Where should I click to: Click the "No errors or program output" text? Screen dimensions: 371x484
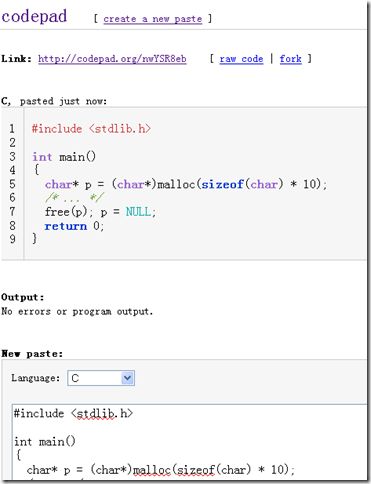click(77, 311)
